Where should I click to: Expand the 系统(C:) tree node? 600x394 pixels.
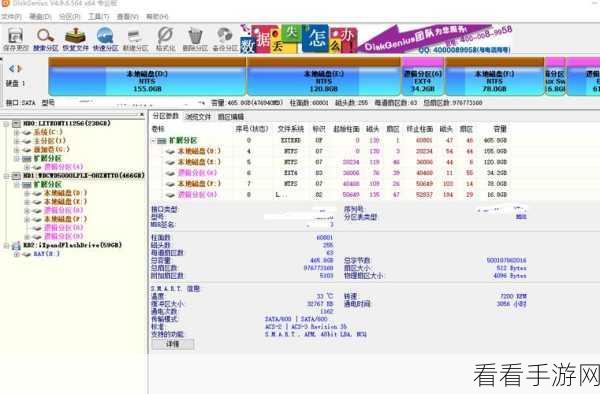(x=16, y=132)
